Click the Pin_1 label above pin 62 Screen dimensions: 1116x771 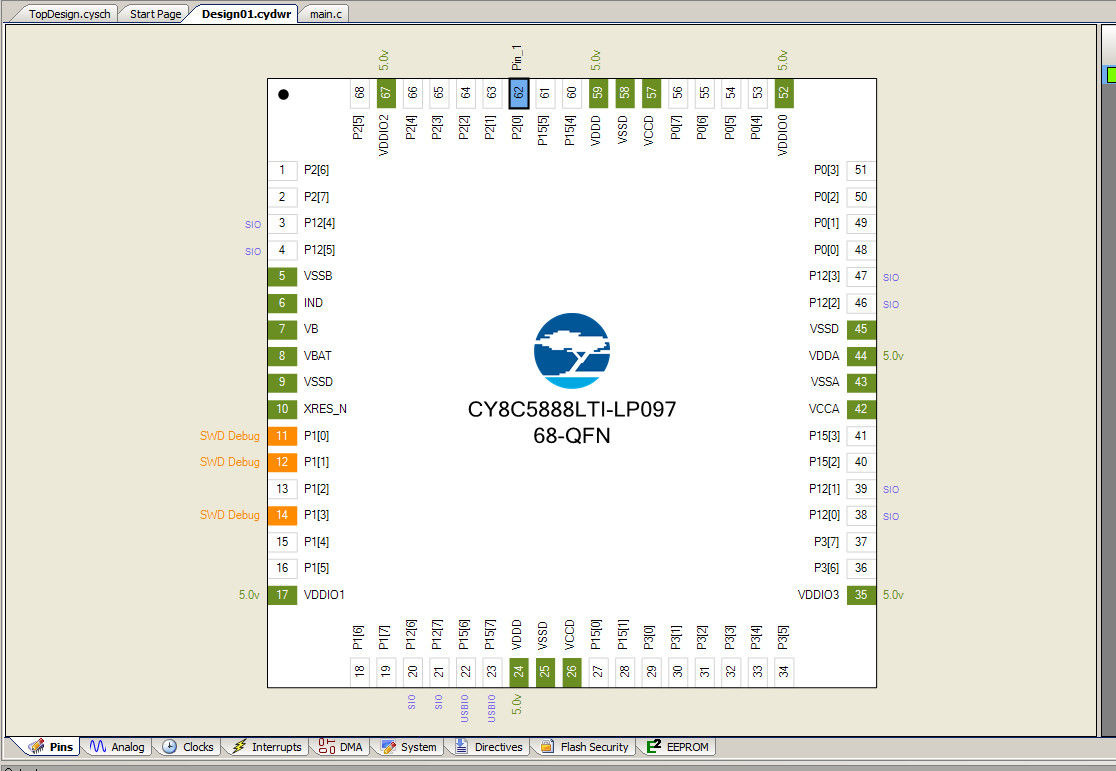[517, 58]
